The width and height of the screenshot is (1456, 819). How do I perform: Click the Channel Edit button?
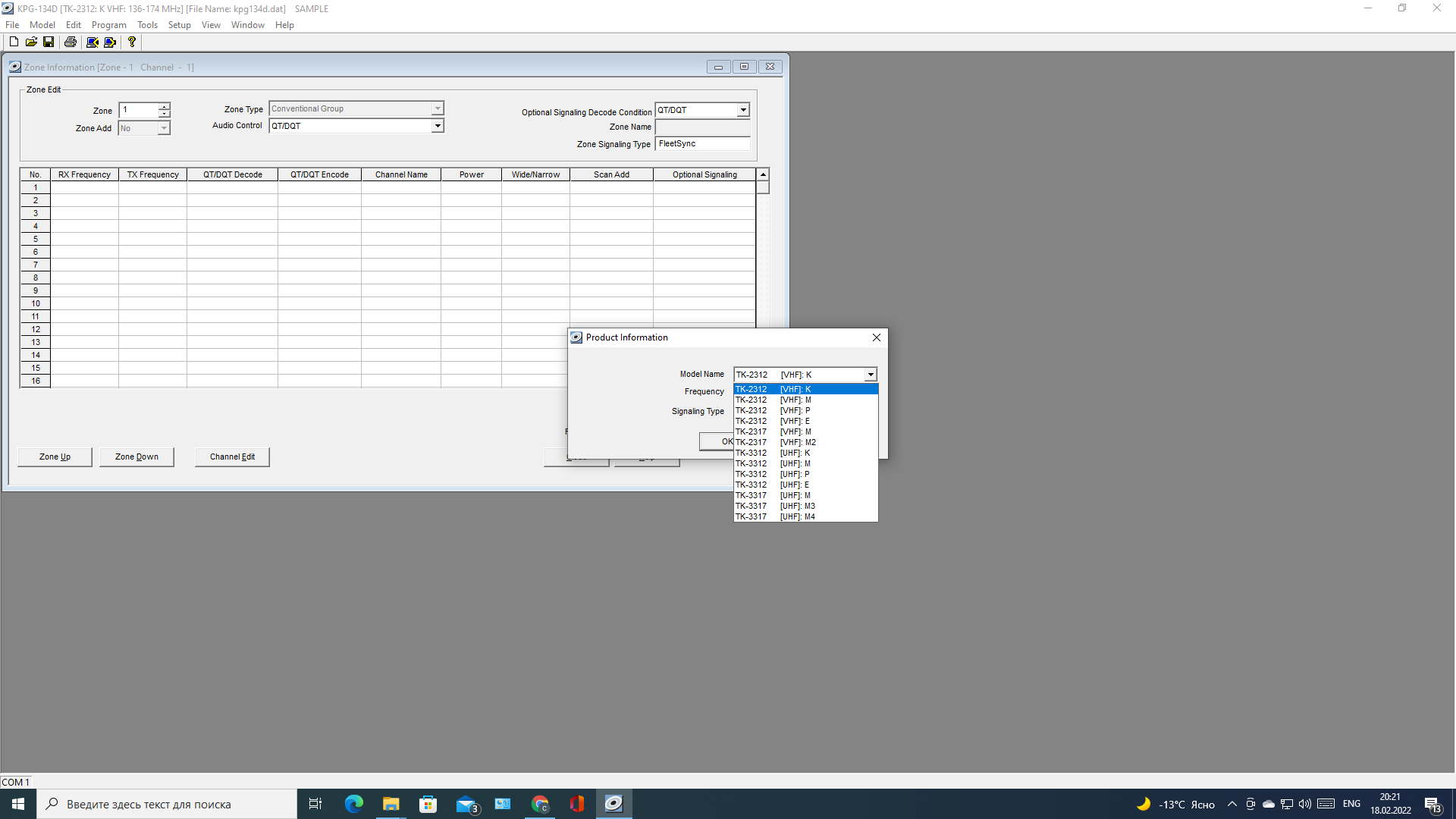click(232, 457)
